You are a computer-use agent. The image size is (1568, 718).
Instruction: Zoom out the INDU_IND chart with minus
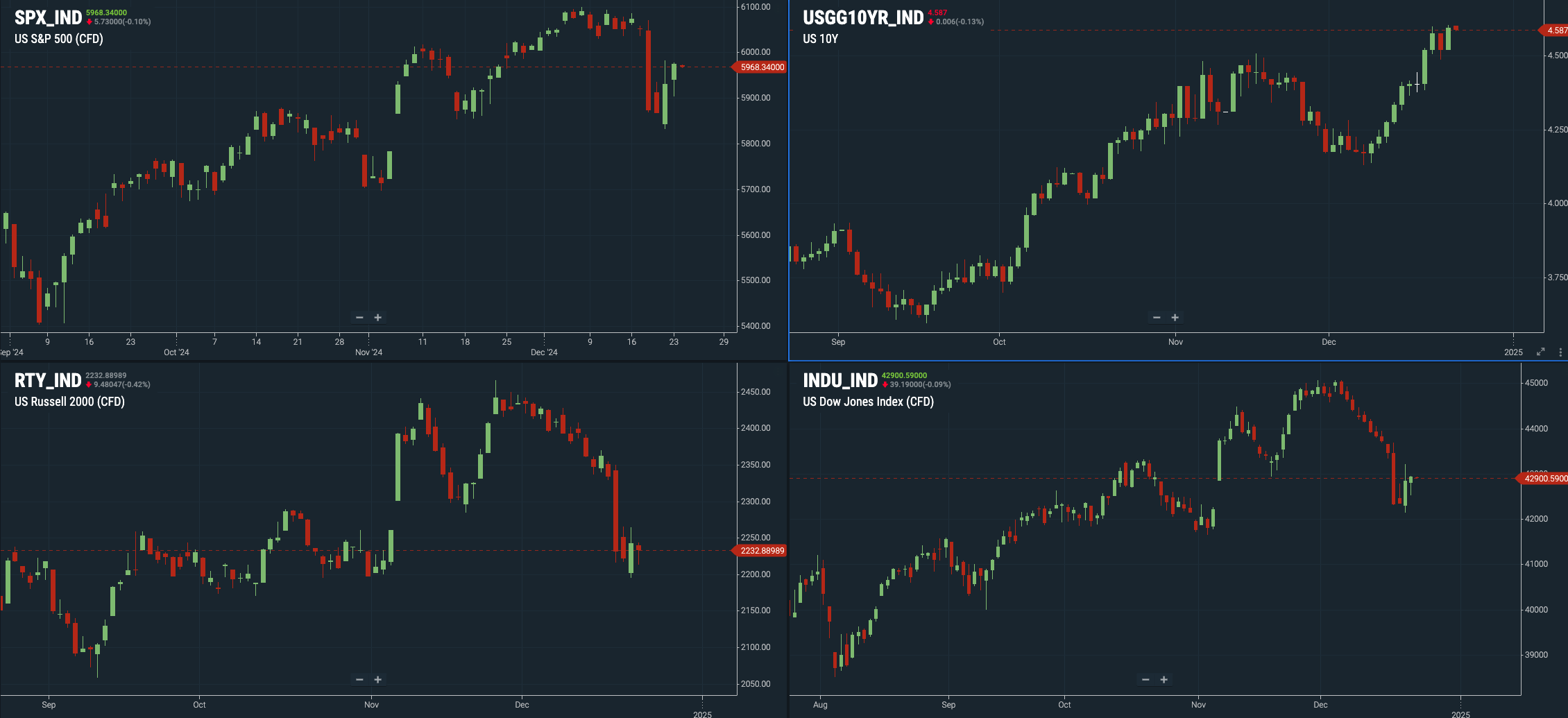(x=1145, y=680)
